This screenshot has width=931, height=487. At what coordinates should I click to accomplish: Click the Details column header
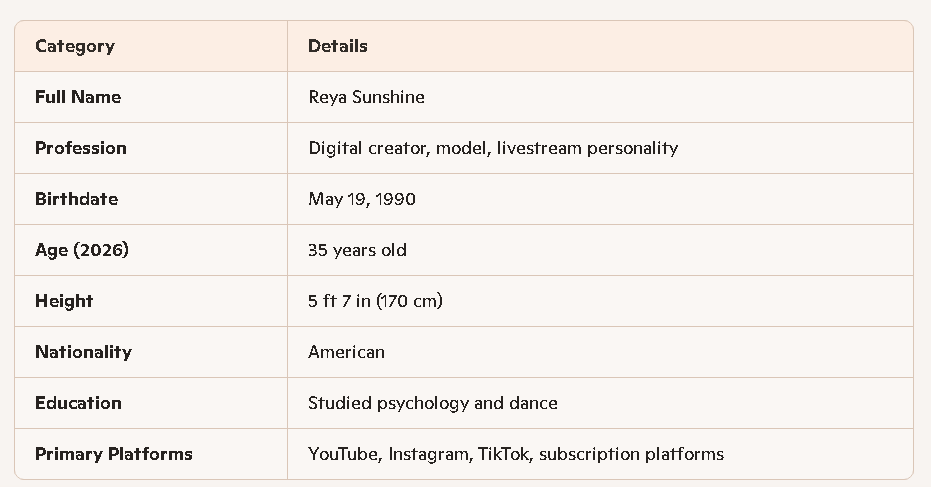(x=338, y=46)
